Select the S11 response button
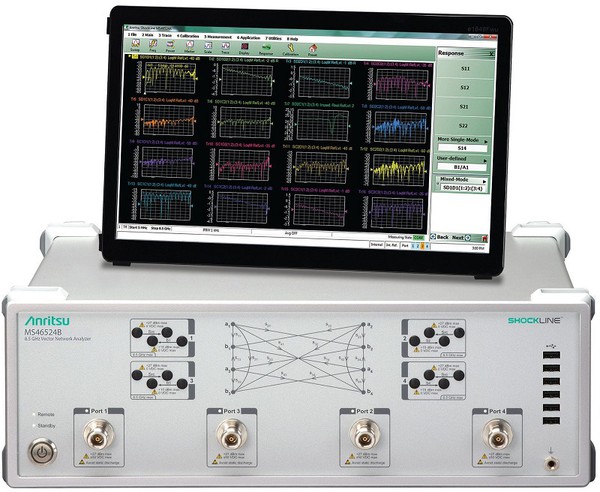Image resolution: width=600 pixels, height=492 pixels. (465, 70)
